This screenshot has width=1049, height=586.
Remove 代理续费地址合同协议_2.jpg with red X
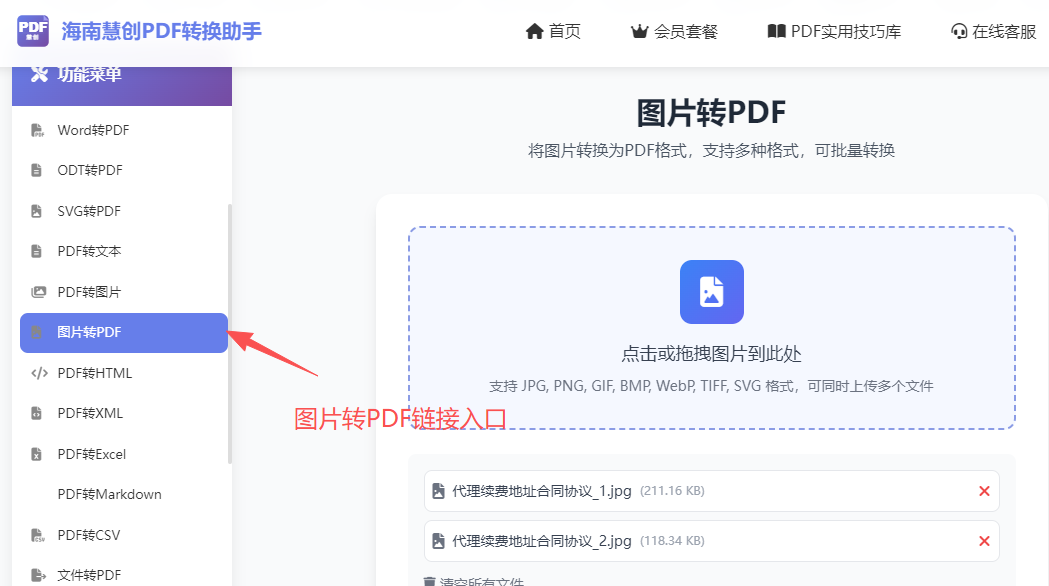pyautogui.click(x=984, y=541)
